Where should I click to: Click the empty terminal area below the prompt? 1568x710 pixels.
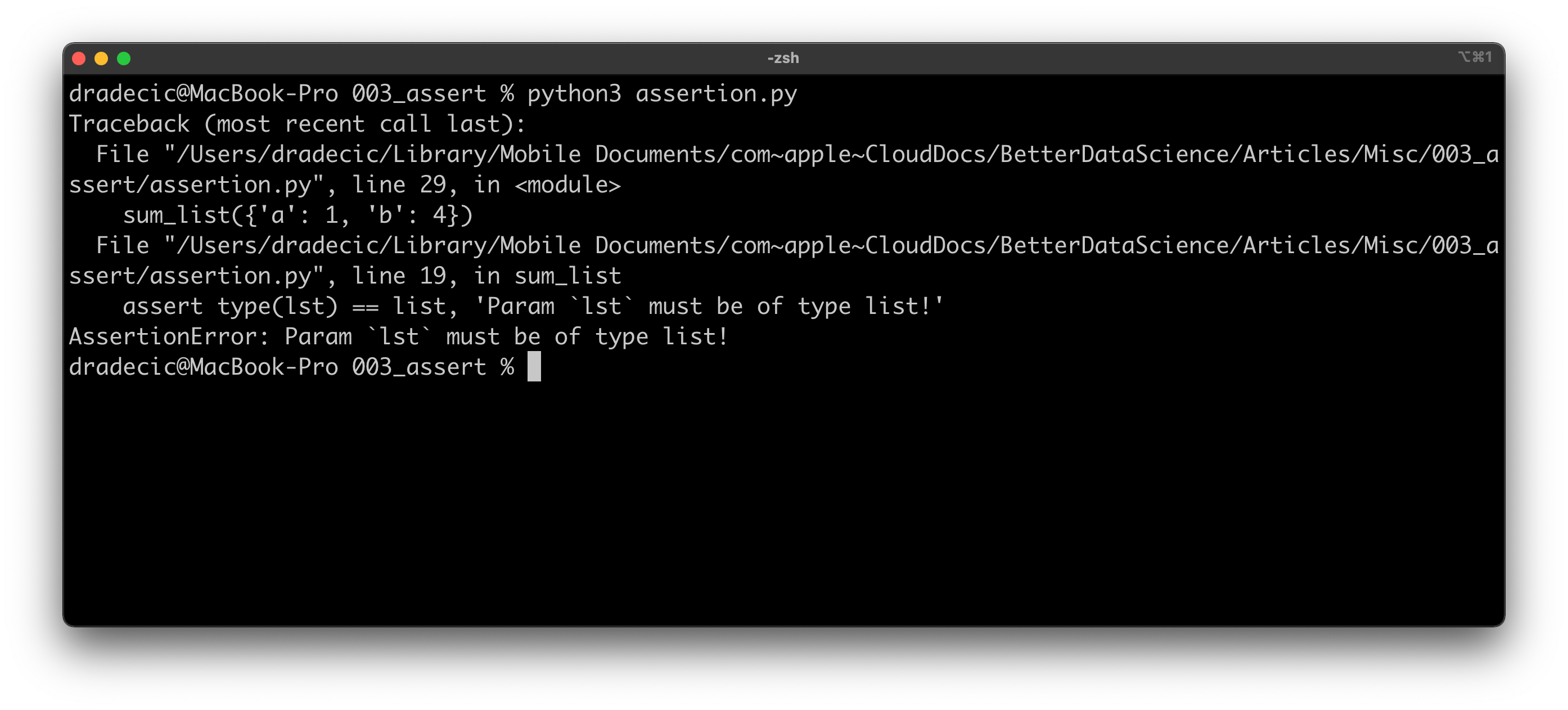783,500
